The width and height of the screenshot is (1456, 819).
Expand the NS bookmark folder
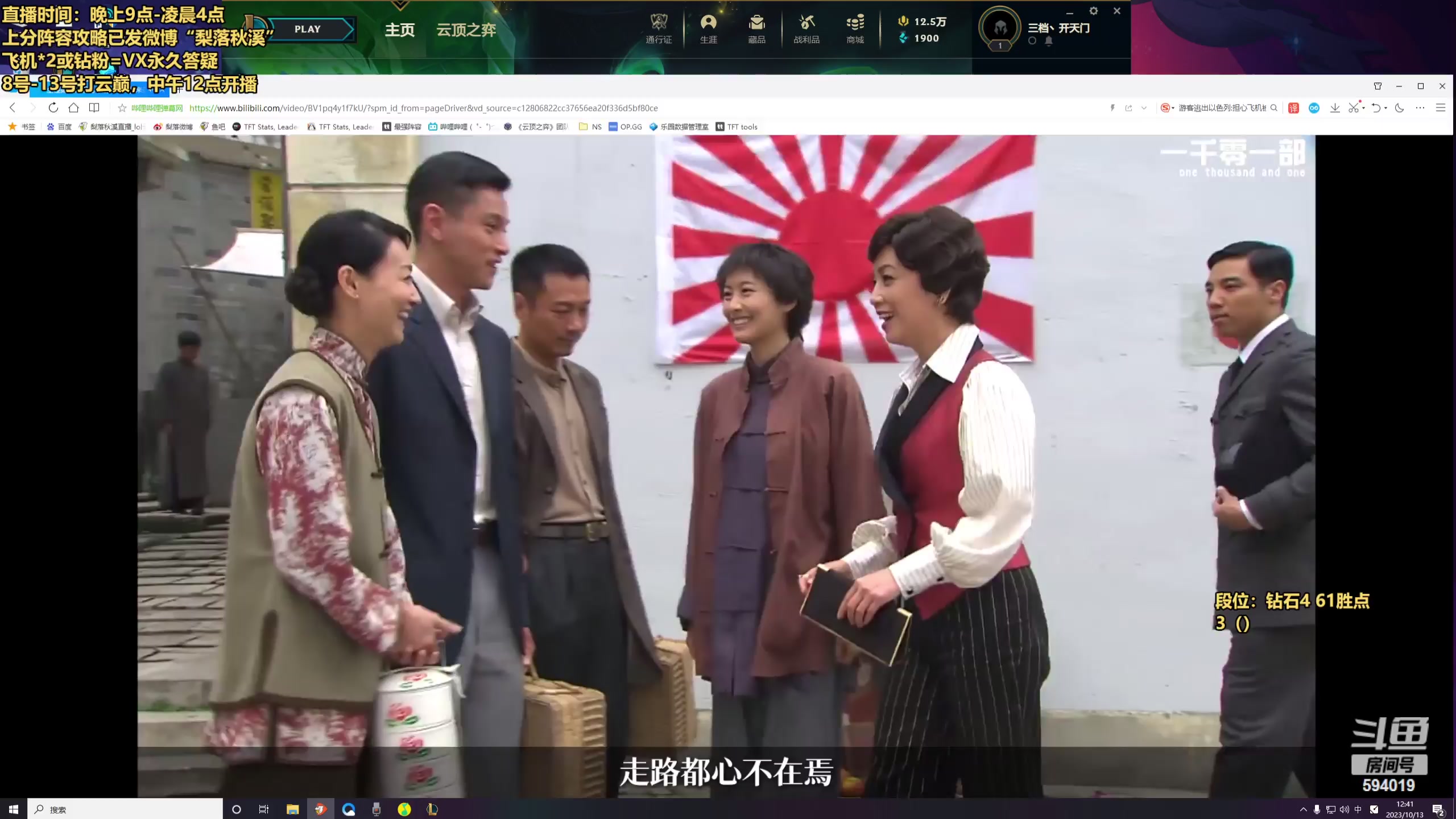(x=590, y=127)
